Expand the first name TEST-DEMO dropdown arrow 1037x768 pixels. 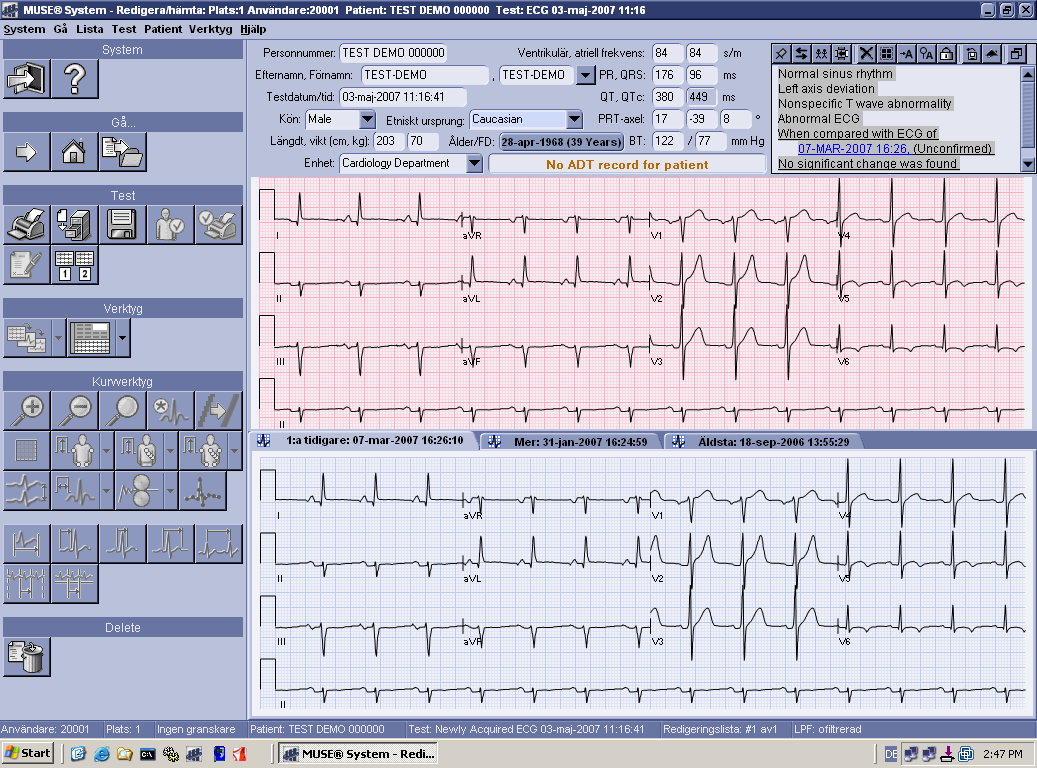point(585,75)
